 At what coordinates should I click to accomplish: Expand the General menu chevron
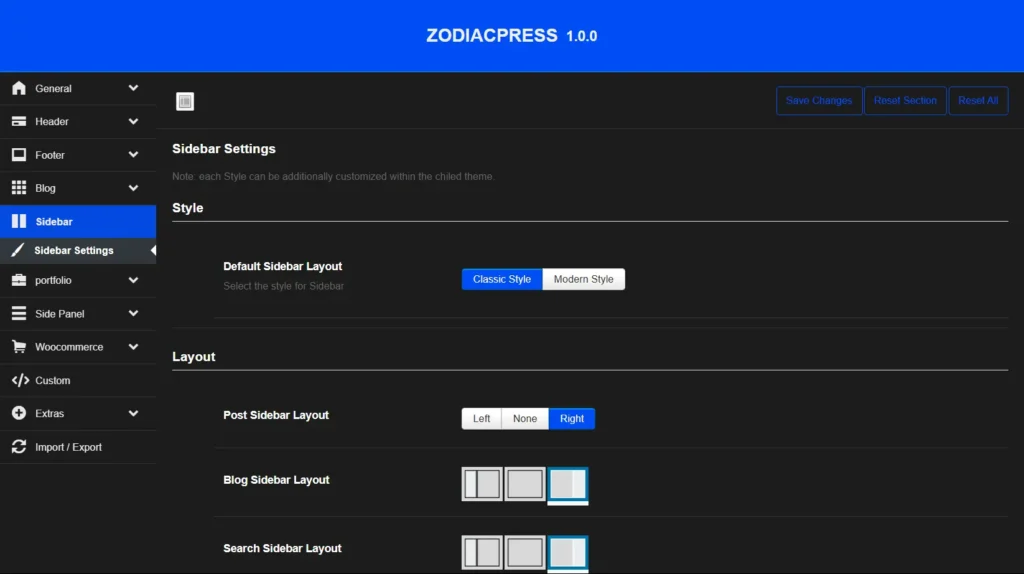[x=133, y=88]
